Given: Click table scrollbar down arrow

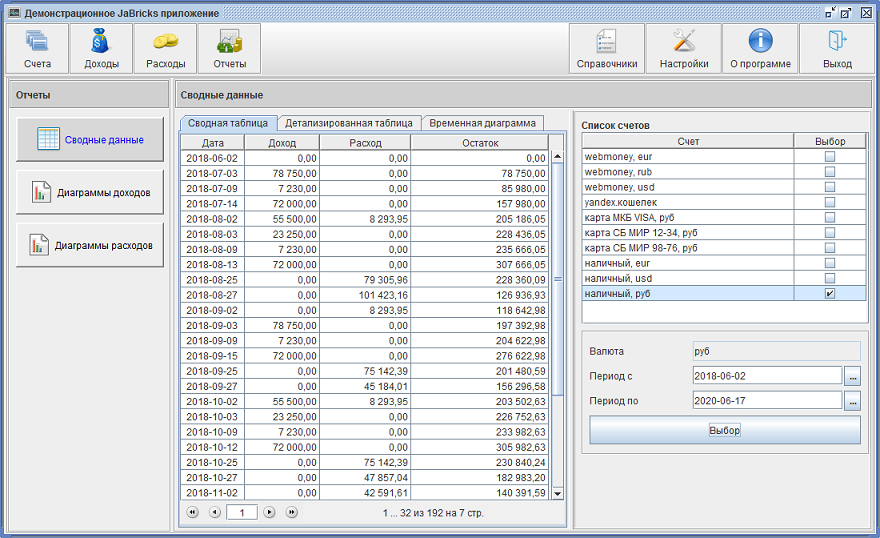Looking at the screenshot, I should pyautogui.click(x=557, y=494).
